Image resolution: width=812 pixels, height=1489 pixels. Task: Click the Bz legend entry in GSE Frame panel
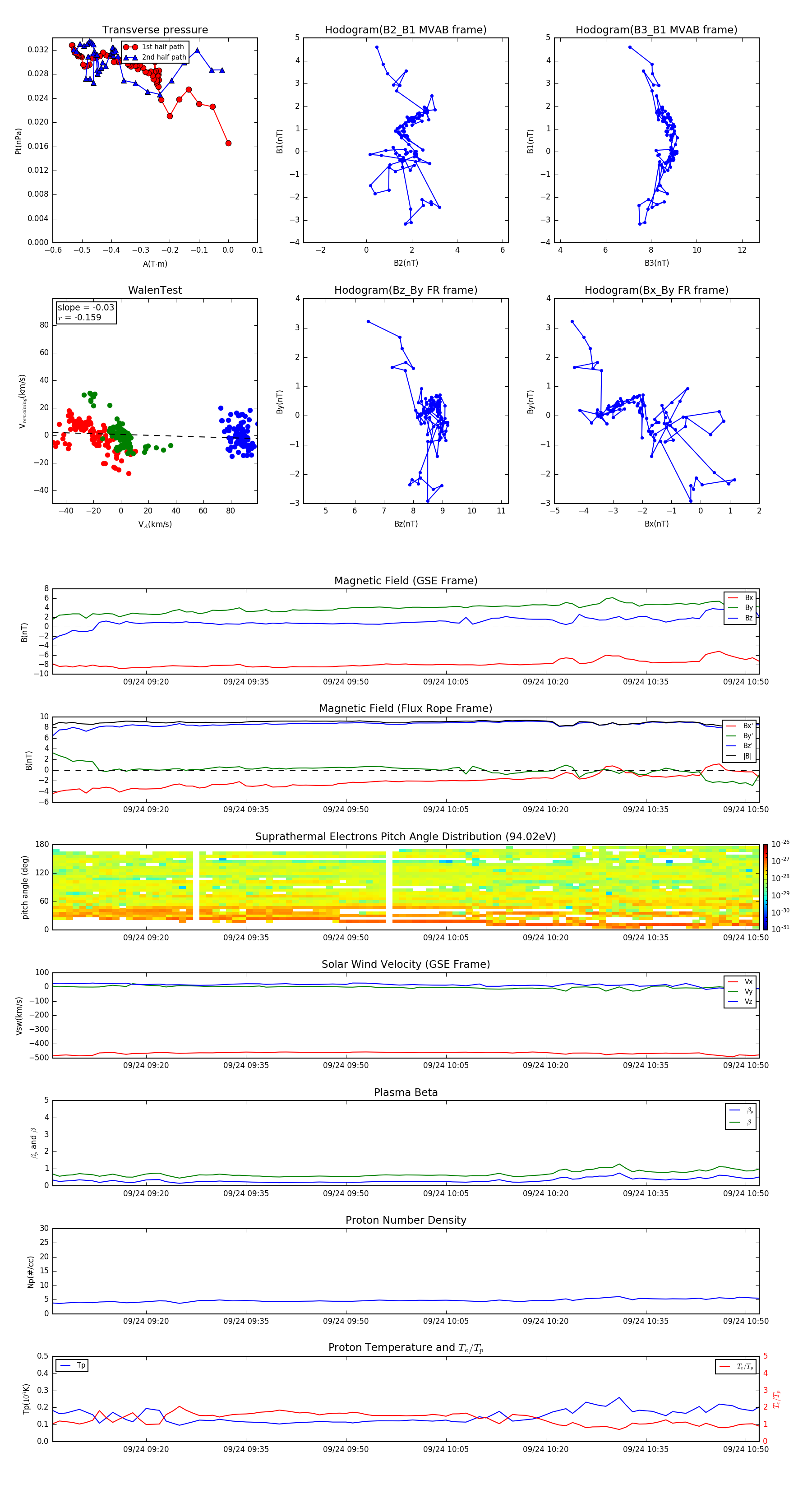(x=741, y=618)
